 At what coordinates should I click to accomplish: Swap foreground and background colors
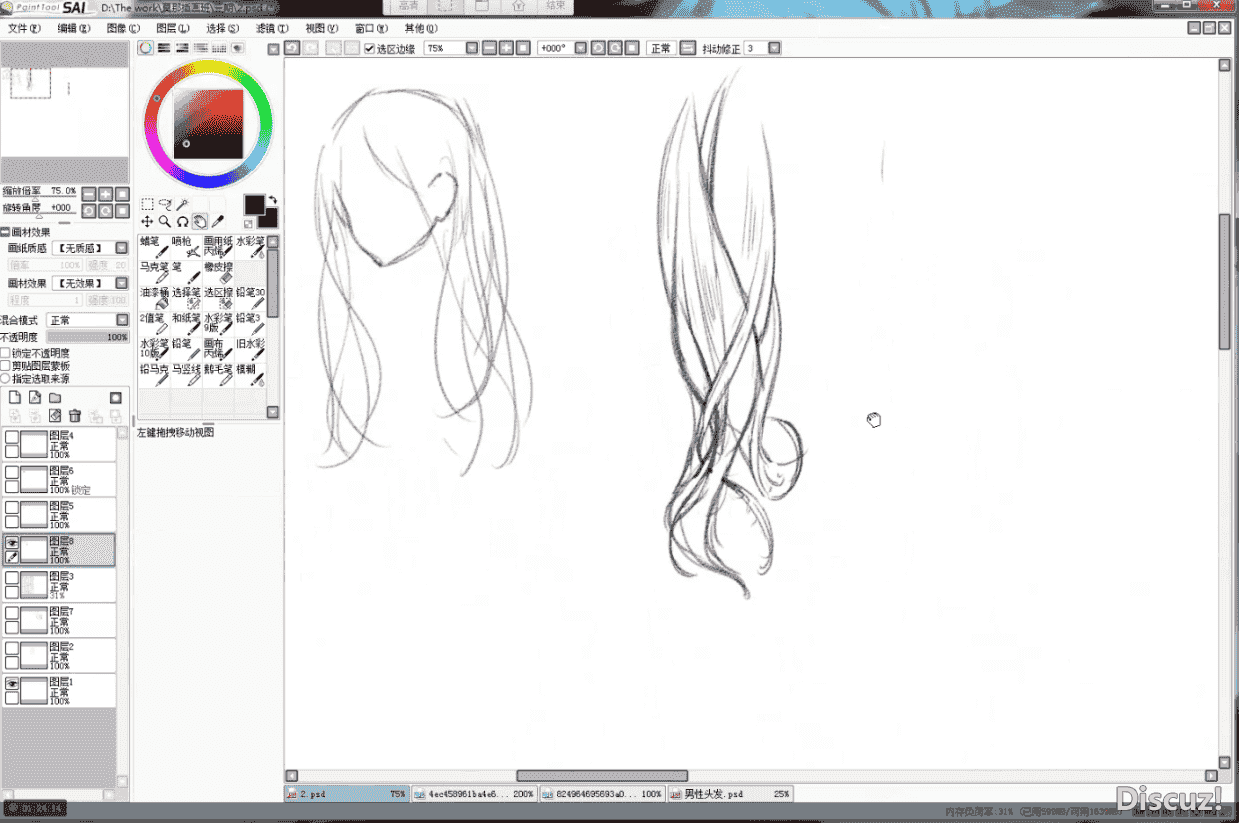[x=271, y=200]
